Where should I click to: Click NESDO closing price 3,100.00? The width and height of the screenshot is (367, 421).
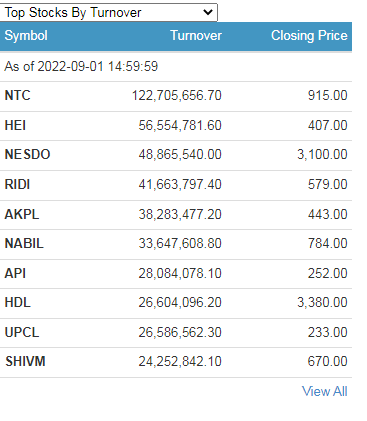coord(322,154)
